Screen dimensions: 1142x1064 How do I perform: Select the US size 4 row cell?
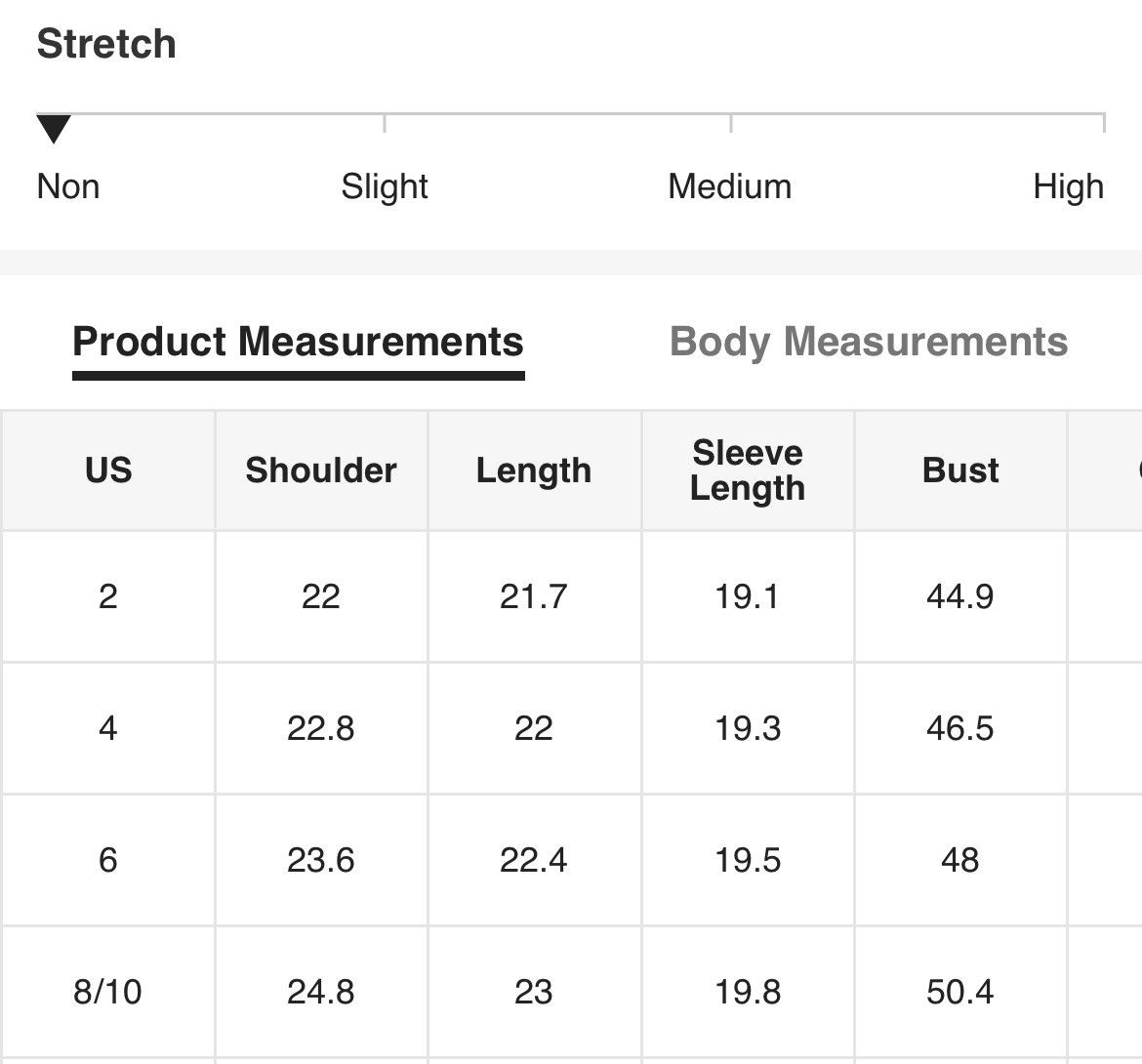pyautogui.click(x=108, y=728)
